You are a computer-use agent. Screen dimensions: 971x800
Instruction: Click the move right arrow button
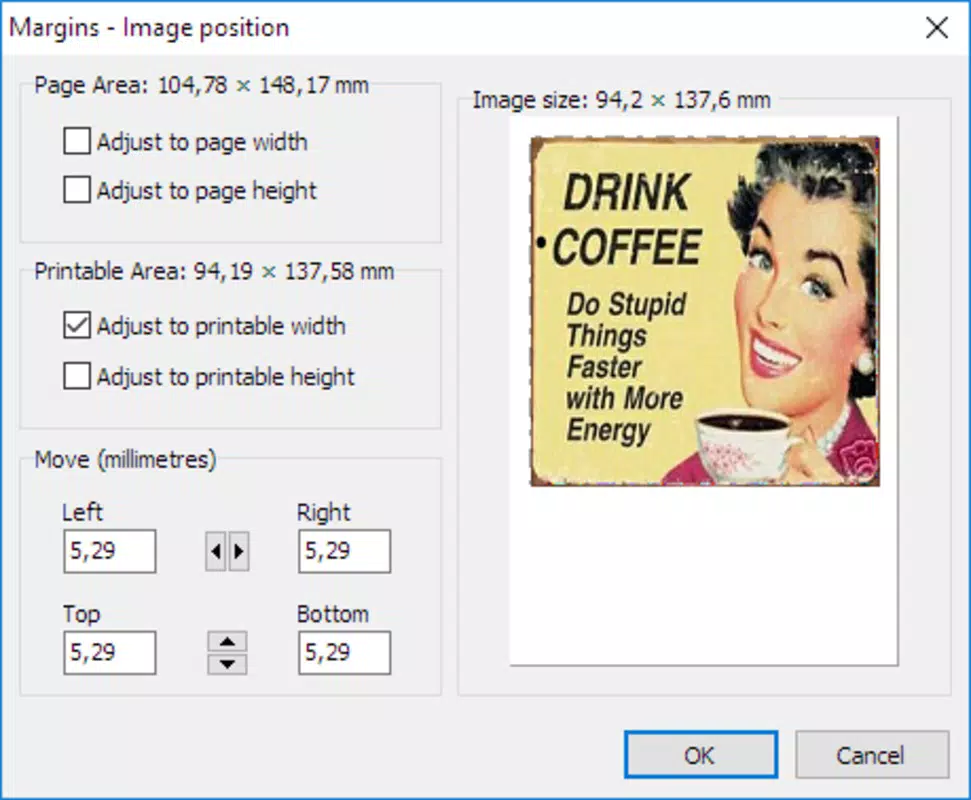(239, 550)
